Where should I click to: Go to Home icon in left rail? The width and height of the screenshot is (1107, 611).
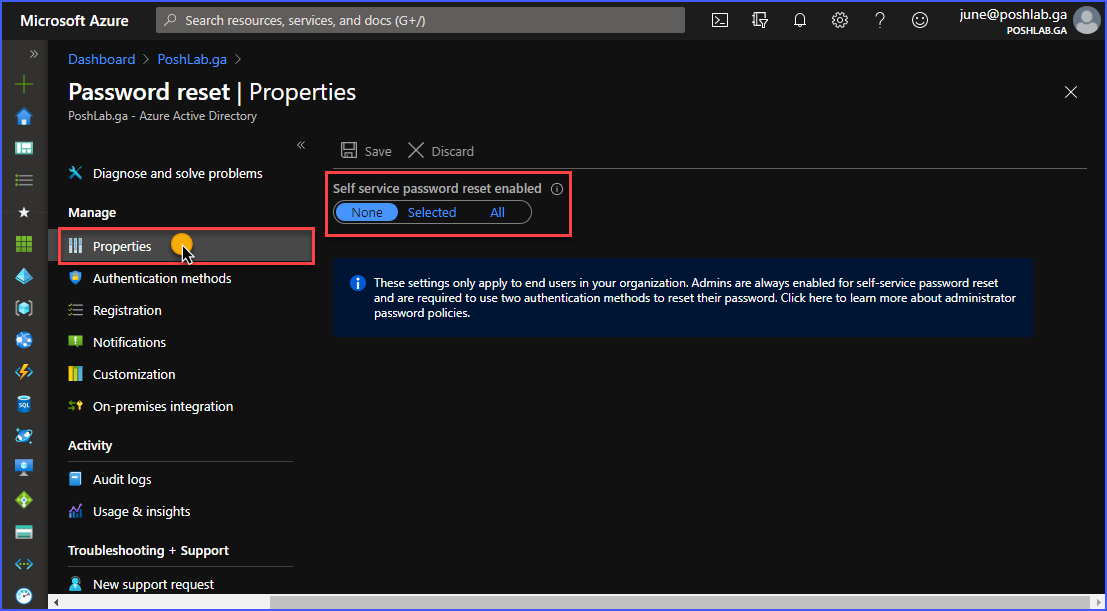[x=24, y=116]
